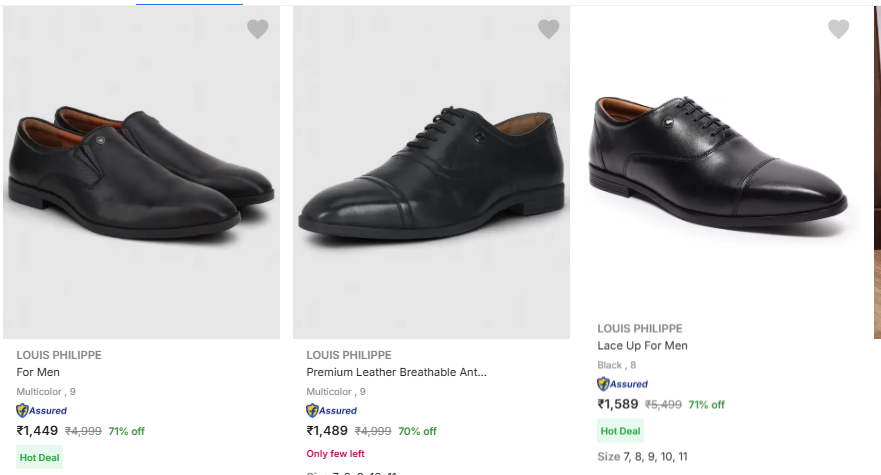Click Assured badge above the ₹1,449 price

(42, 411)
